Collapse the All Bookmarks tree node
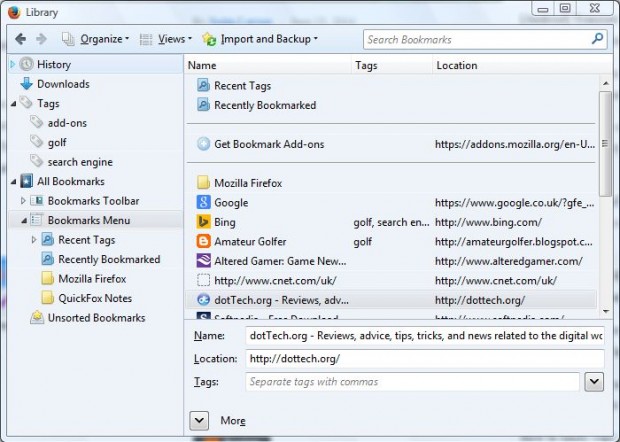This screenshot has height=442, width=620. click(13, 182)
